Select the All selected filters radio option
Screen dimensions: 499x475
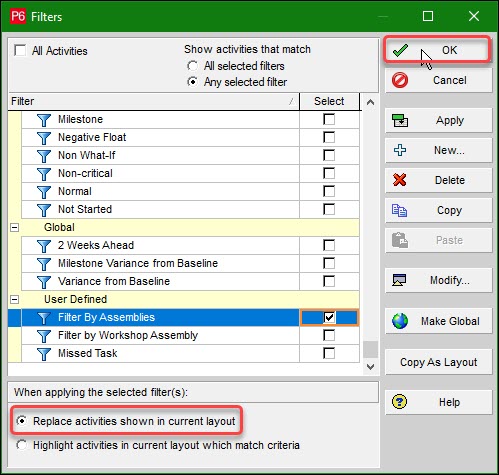pyautogui.click(x=192, y=66)
